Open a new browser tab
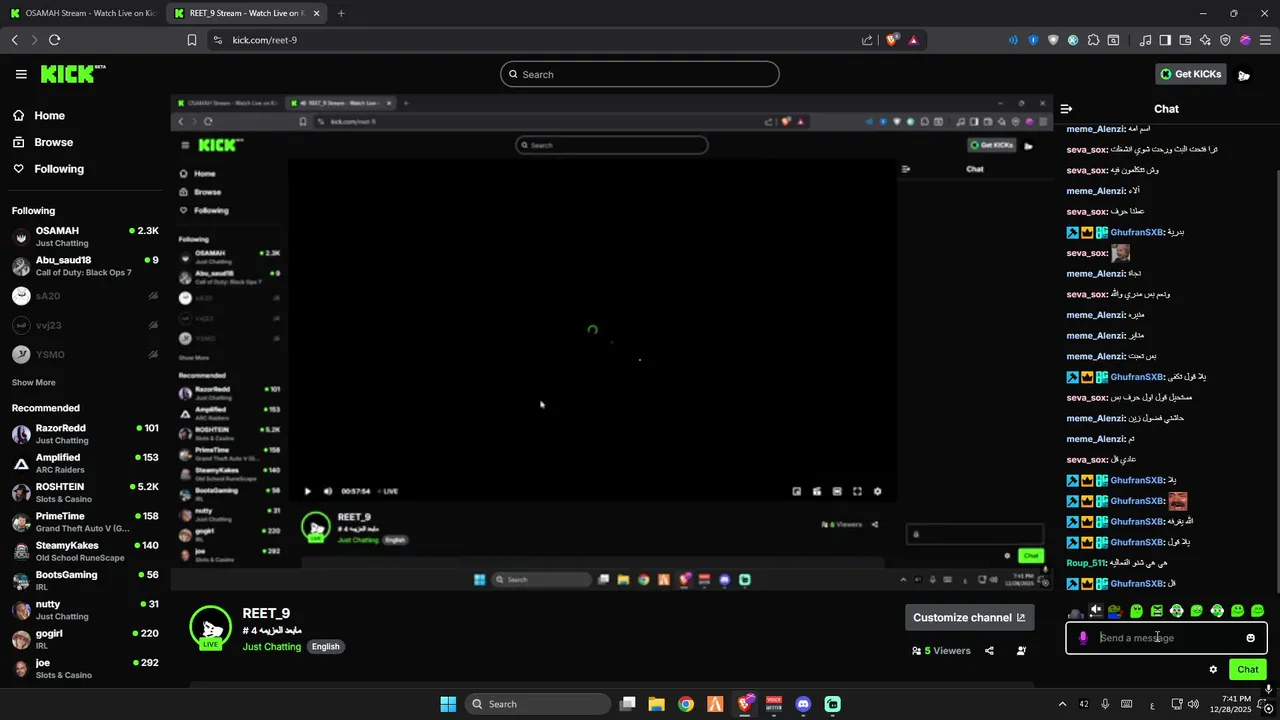Screen dimensions: 1280x720 click(x=341, y=13)
